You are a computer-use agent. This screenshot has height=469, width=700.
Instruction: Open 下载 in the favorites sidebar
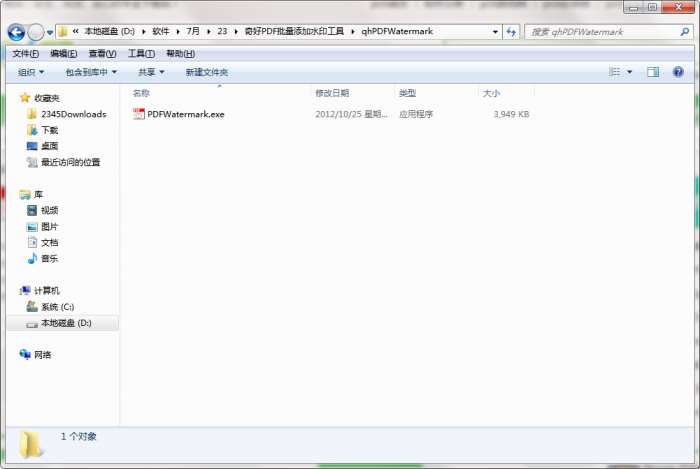(50, 130)
